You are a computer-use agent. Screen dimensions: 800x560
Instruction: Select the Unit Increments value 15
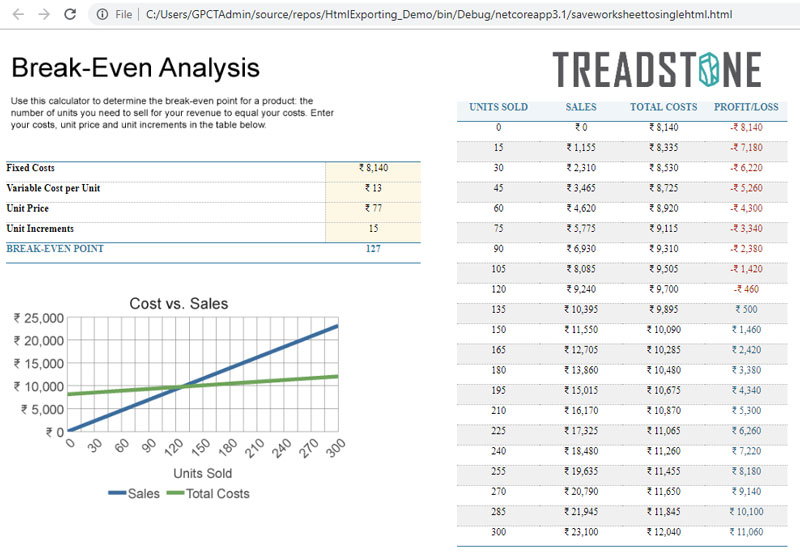click(373, 228)
